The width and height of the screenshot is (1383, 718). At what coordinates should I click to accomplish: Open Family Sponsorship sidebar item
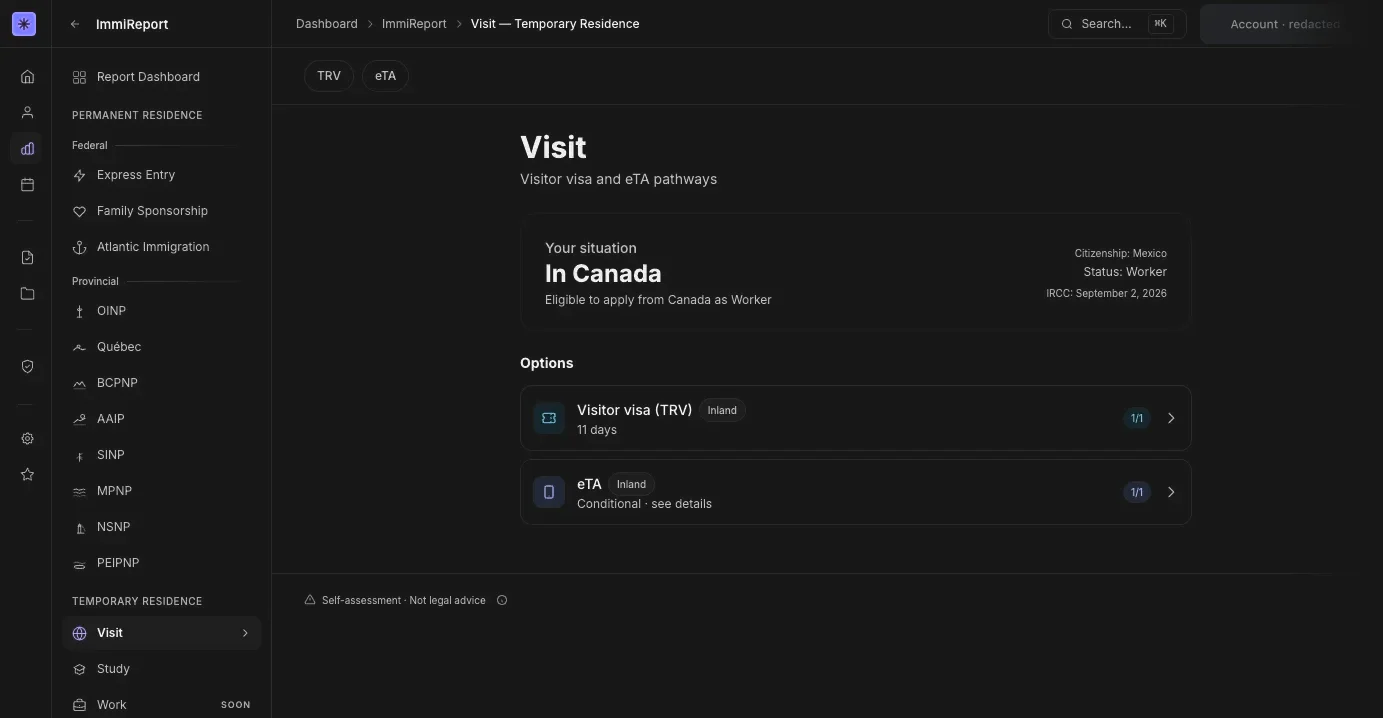tap(161, 211)
